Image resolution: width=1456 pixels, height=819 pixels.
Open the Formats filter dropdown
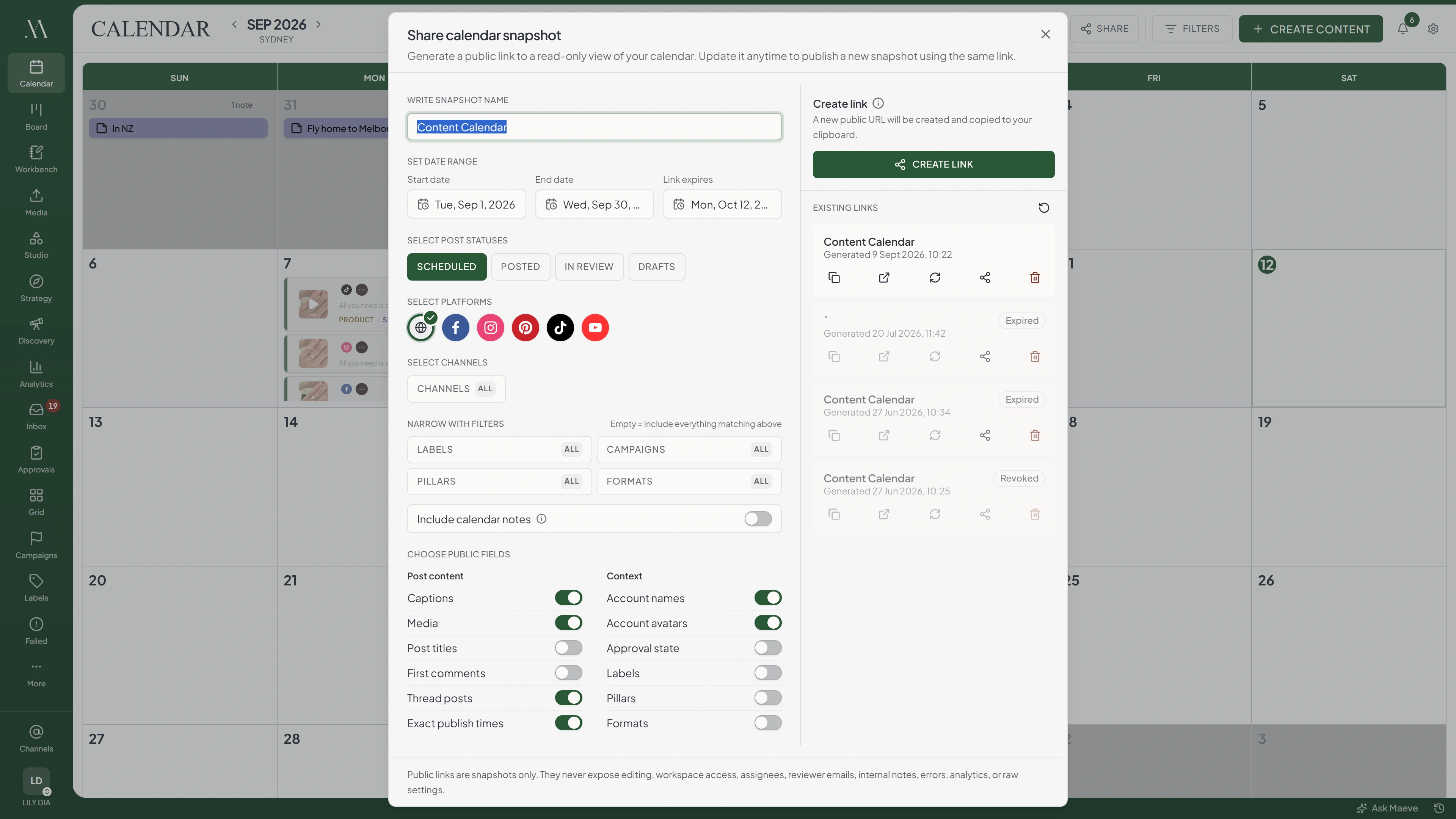pos(689,482)
